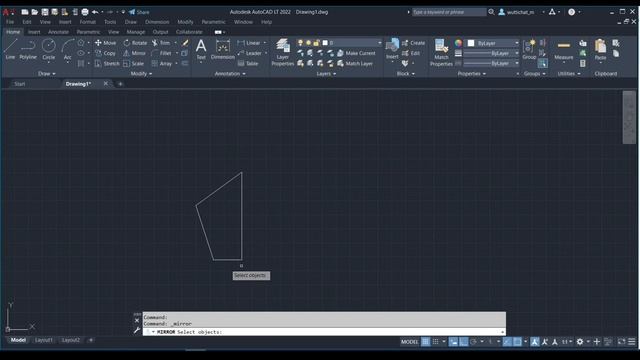Toggle snap mode in status bar
Image resolution: width=640 pixels, height=360 pixels.
436,342
